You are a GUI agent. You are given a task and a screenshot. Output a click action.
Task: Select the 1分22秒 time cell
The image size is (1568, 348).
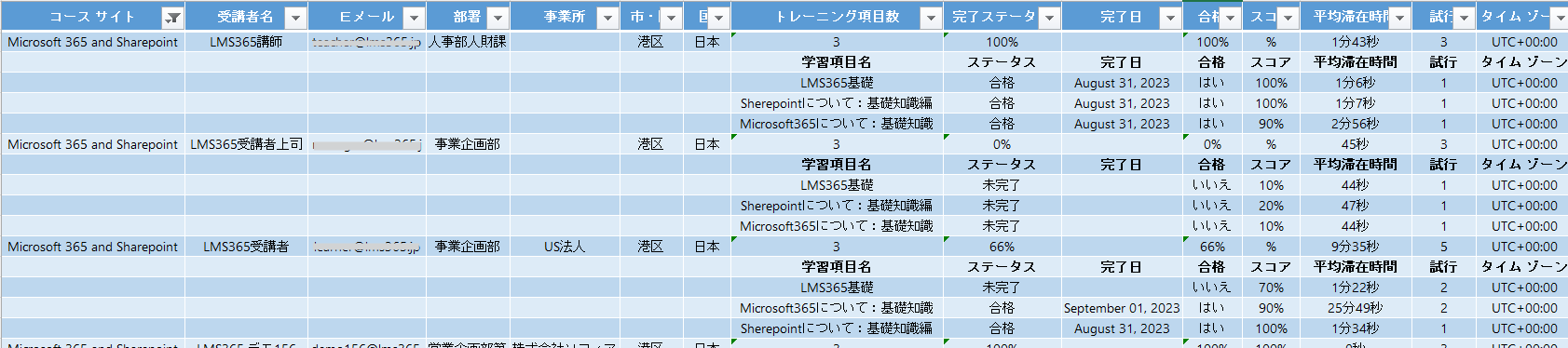click(x=1355, y=288)
